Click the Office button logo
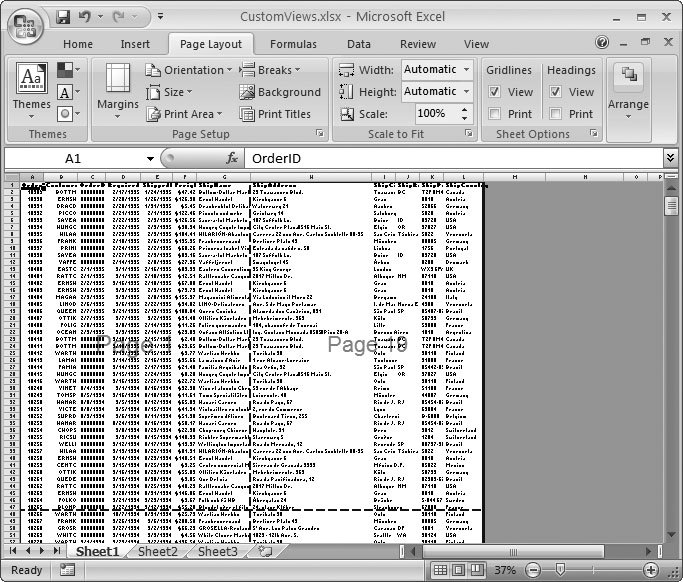This screenshot has height=582, width=683. 28,22
